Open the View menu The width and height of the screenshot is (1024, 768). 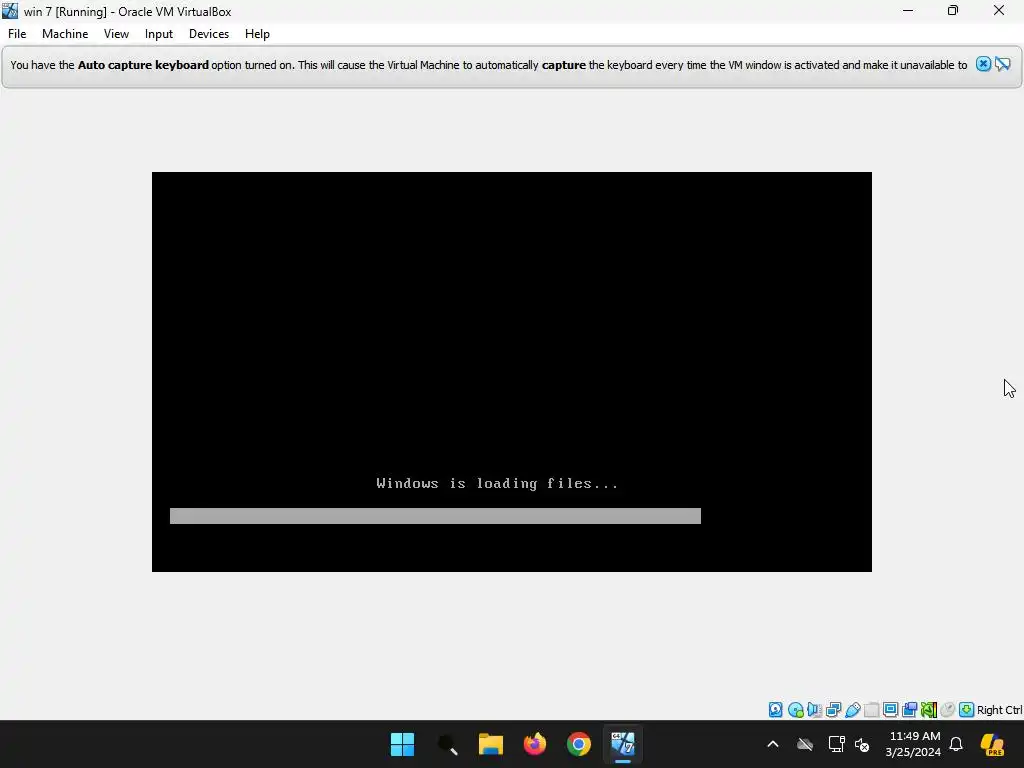point(116,34)
